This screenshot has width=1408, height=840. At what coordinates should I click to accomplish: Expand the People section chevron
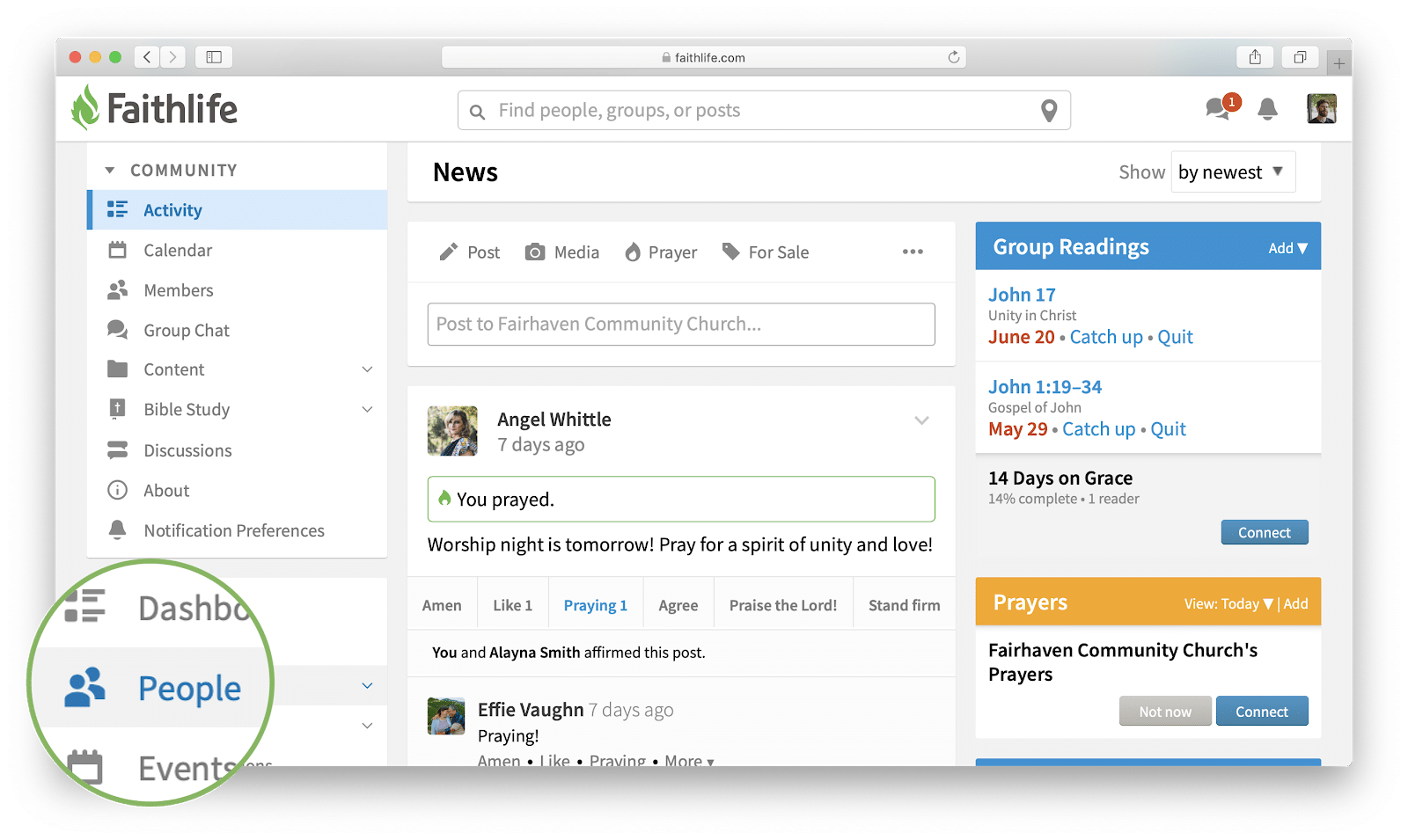point(368,685)
